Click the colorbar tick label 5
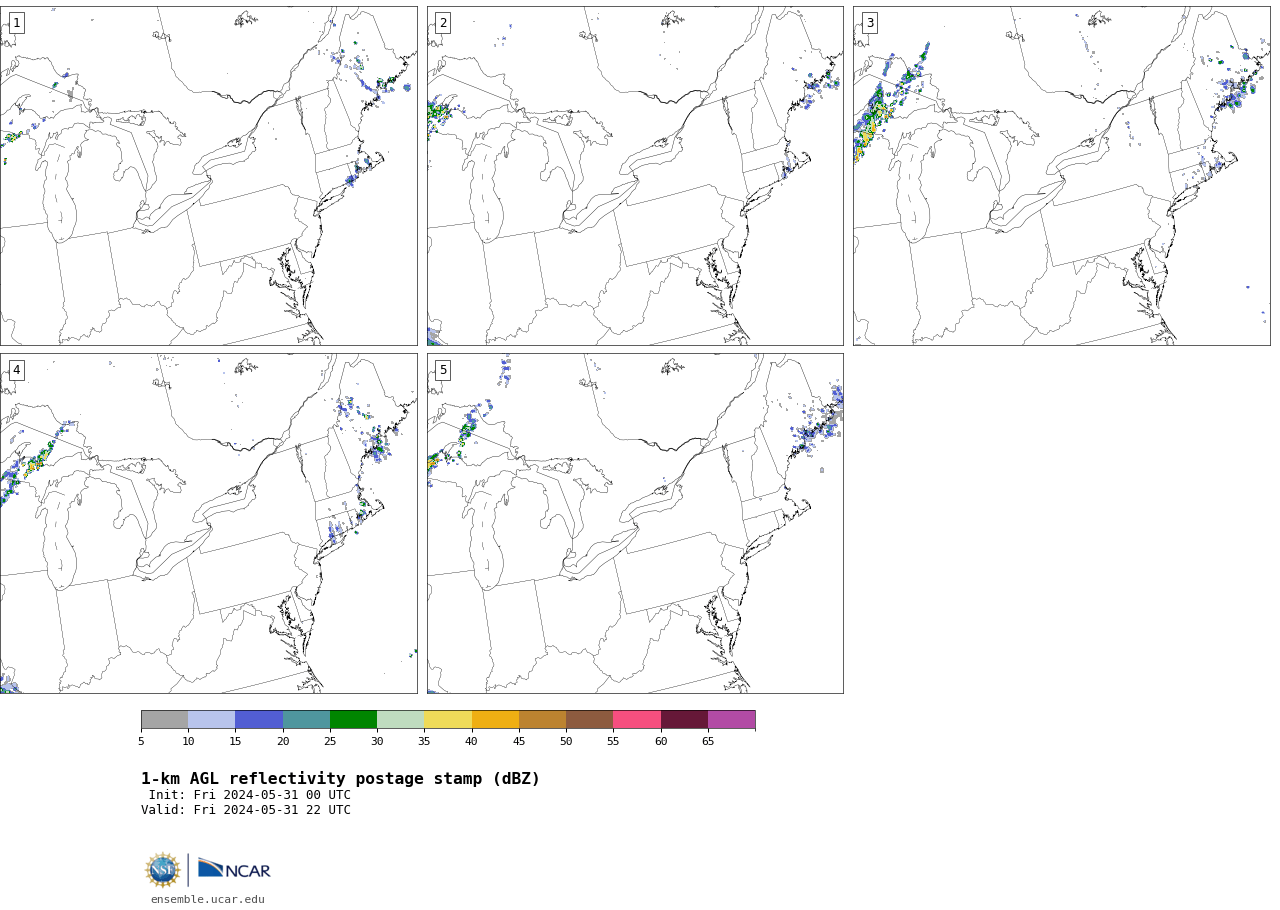Image resolution: width=1280 pixels, height=910 pixels. click(141, 741)
